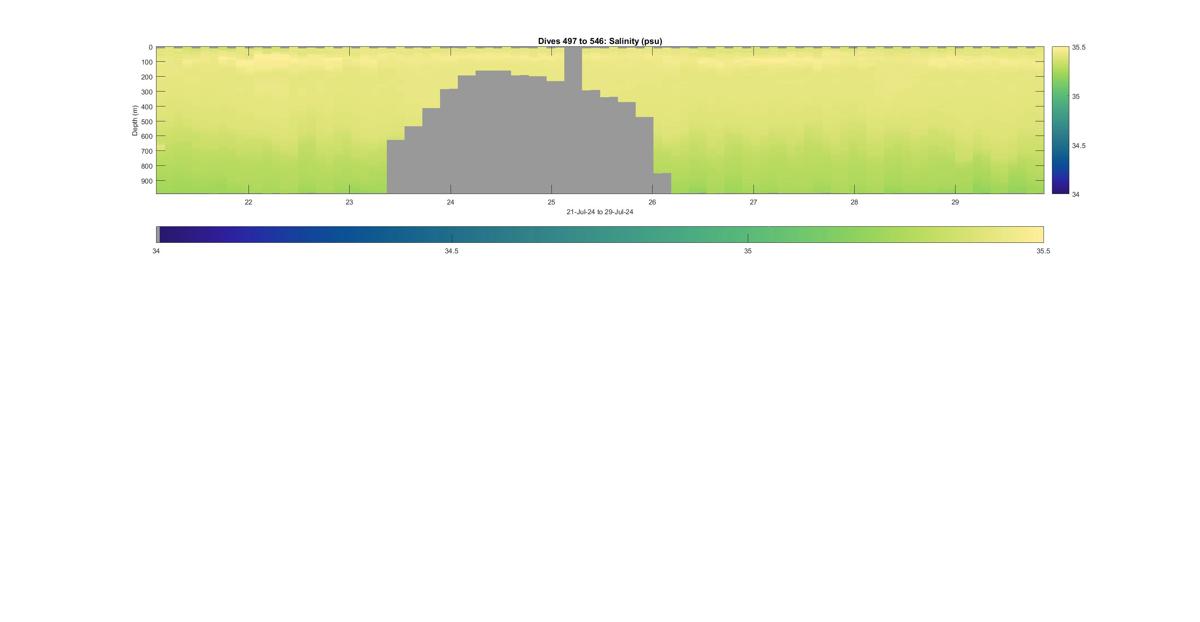
Task: Select the x-axis tick label "29"
Action: 955,202
